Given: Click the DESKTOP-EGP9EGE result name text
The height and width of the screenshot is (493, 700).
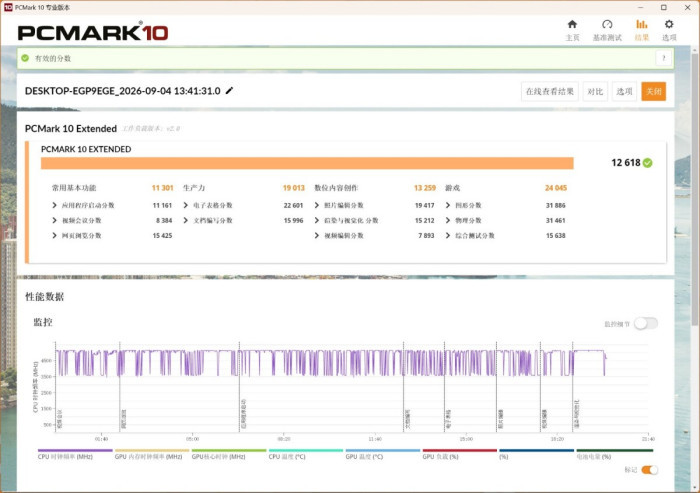Looking at the screenshot, I should 123,91.
